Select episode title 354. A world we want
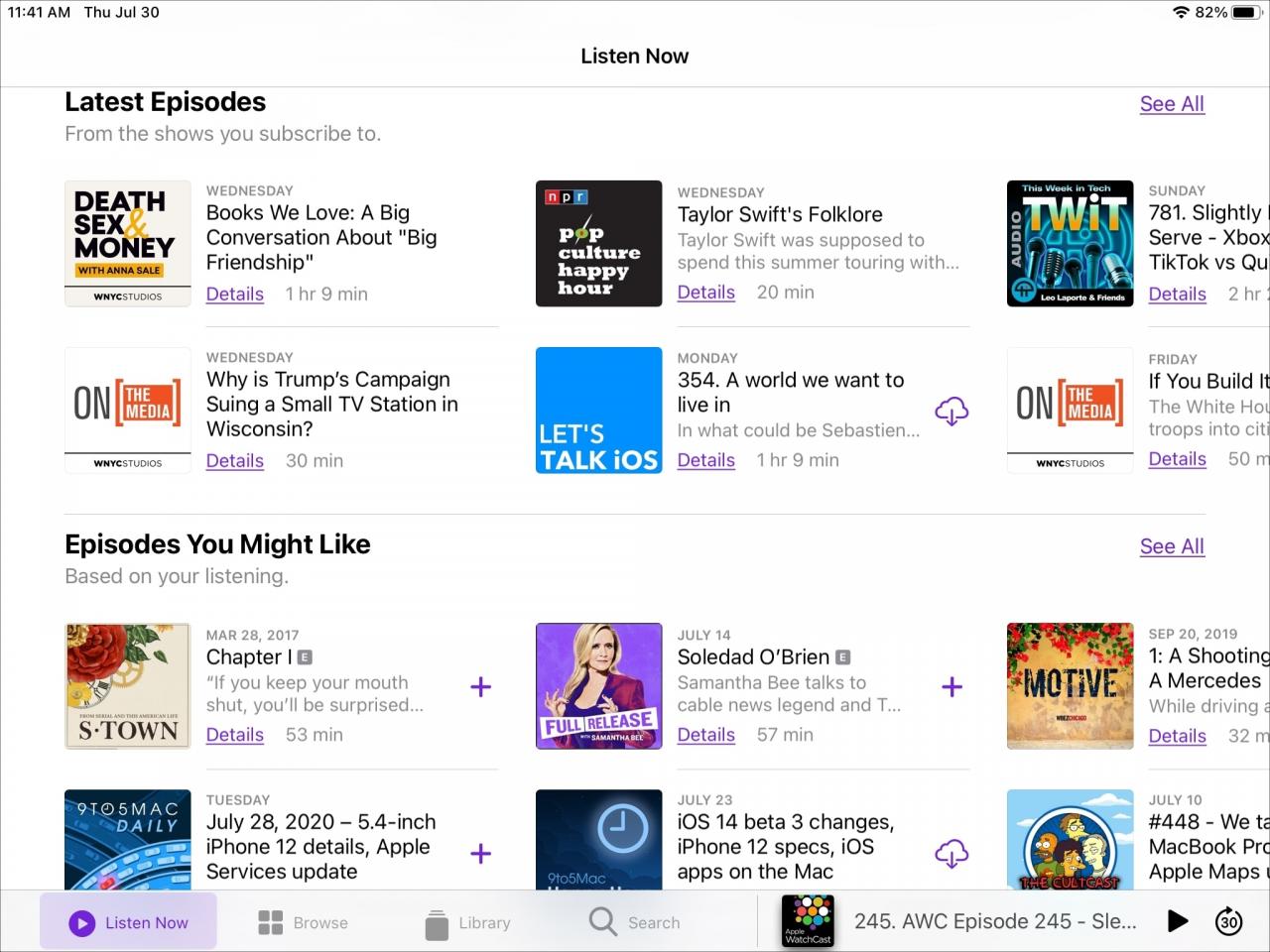1270x952 pixels. [791, 393]
